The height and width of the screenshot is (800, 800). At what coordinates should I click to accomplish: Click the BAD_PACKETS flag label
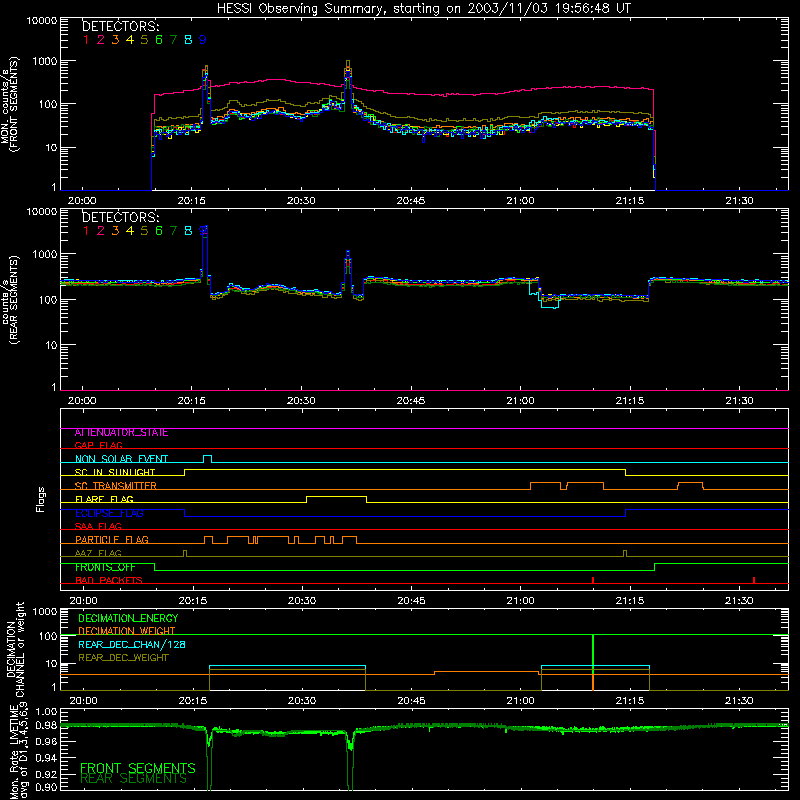pos(109,580)
